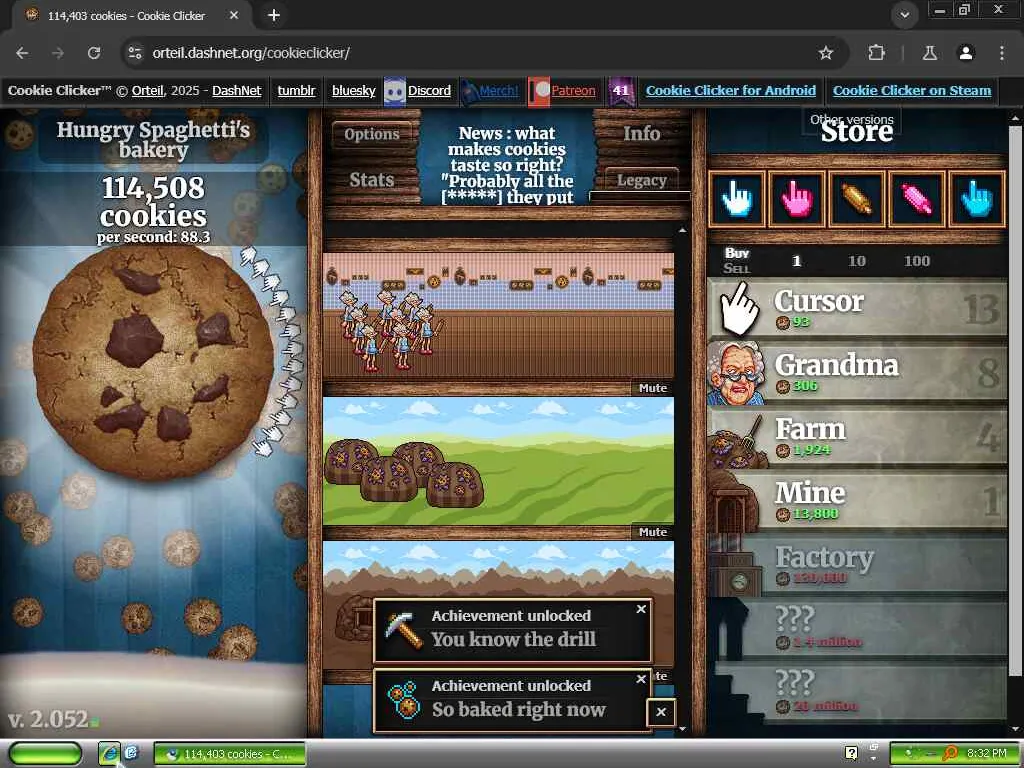Screen dimensions: 1024x768
Task: Rename Hungry Spaghetti's bakery
Action: (x=153, y=139)
